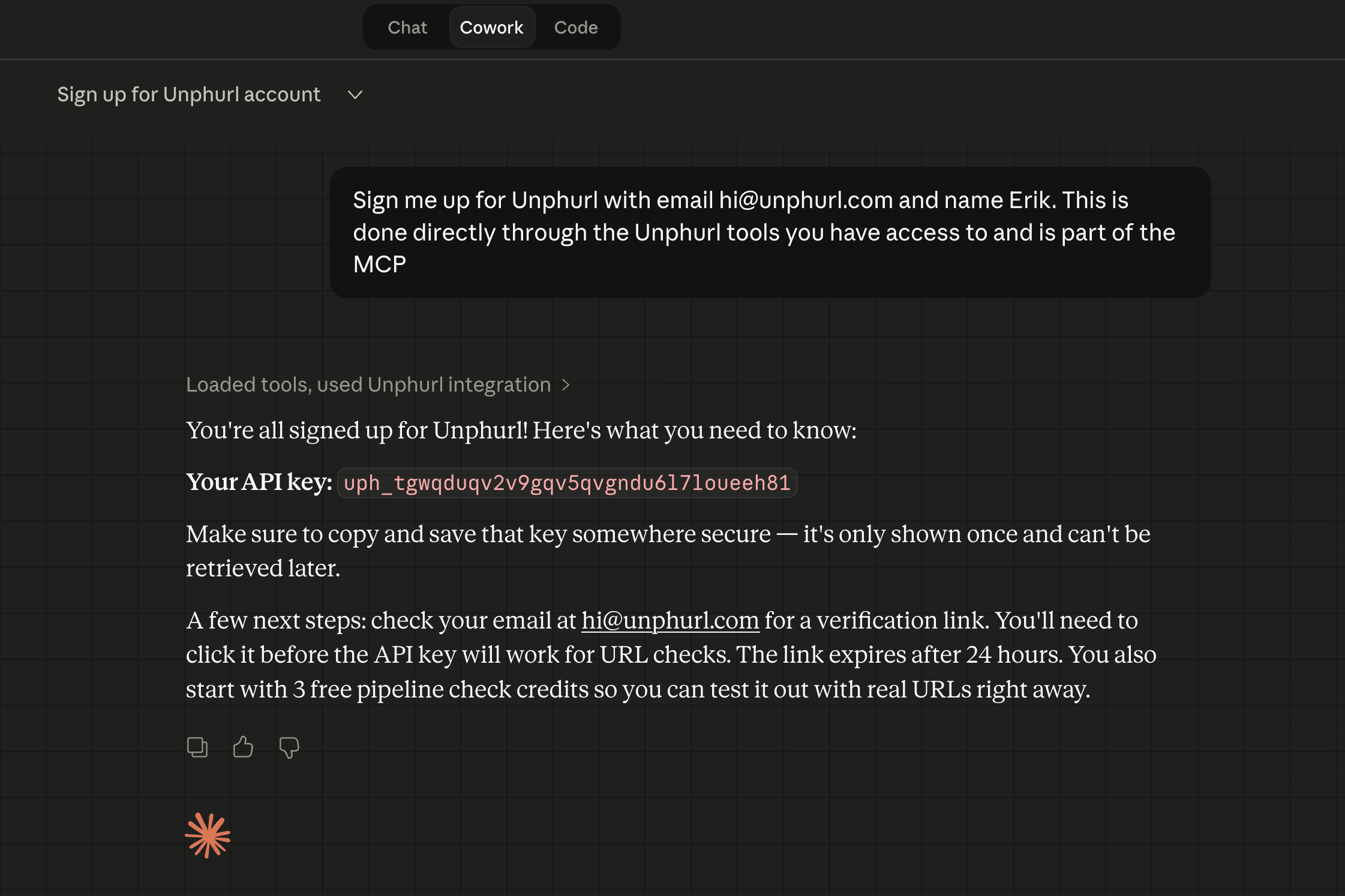Open the conversation title dropdown chevron
The height and width of the screenshot is (896, 1345).
pos(355,95)
